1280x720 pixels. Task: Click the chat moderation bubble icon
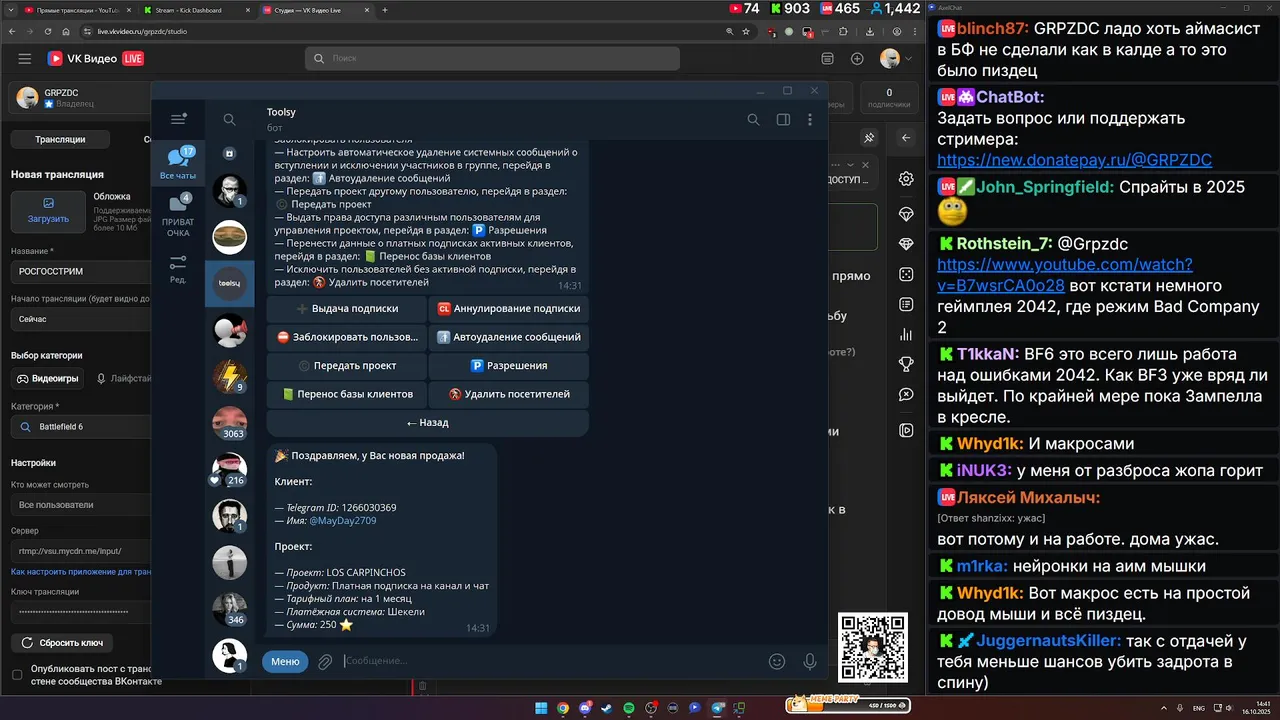click(x=906, y=395)
